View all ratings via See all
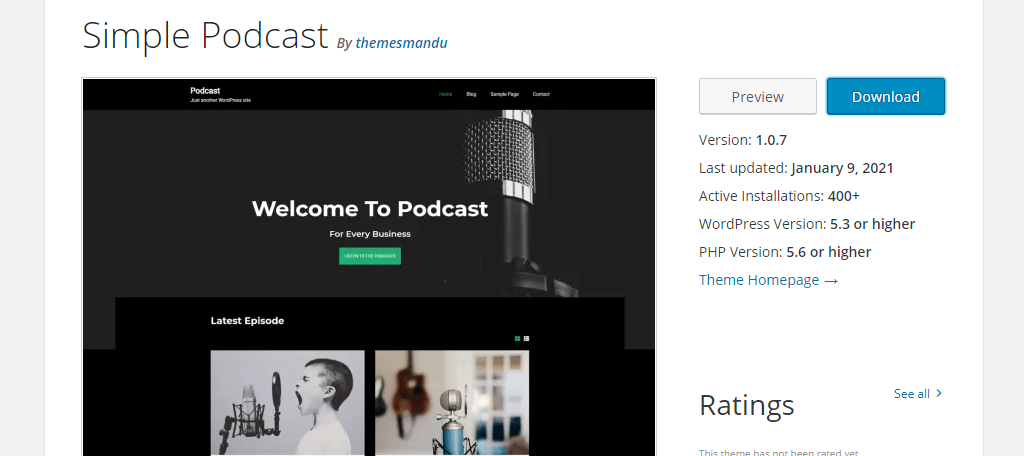This screenshot has width=1024, height=456. coord(918,393)
